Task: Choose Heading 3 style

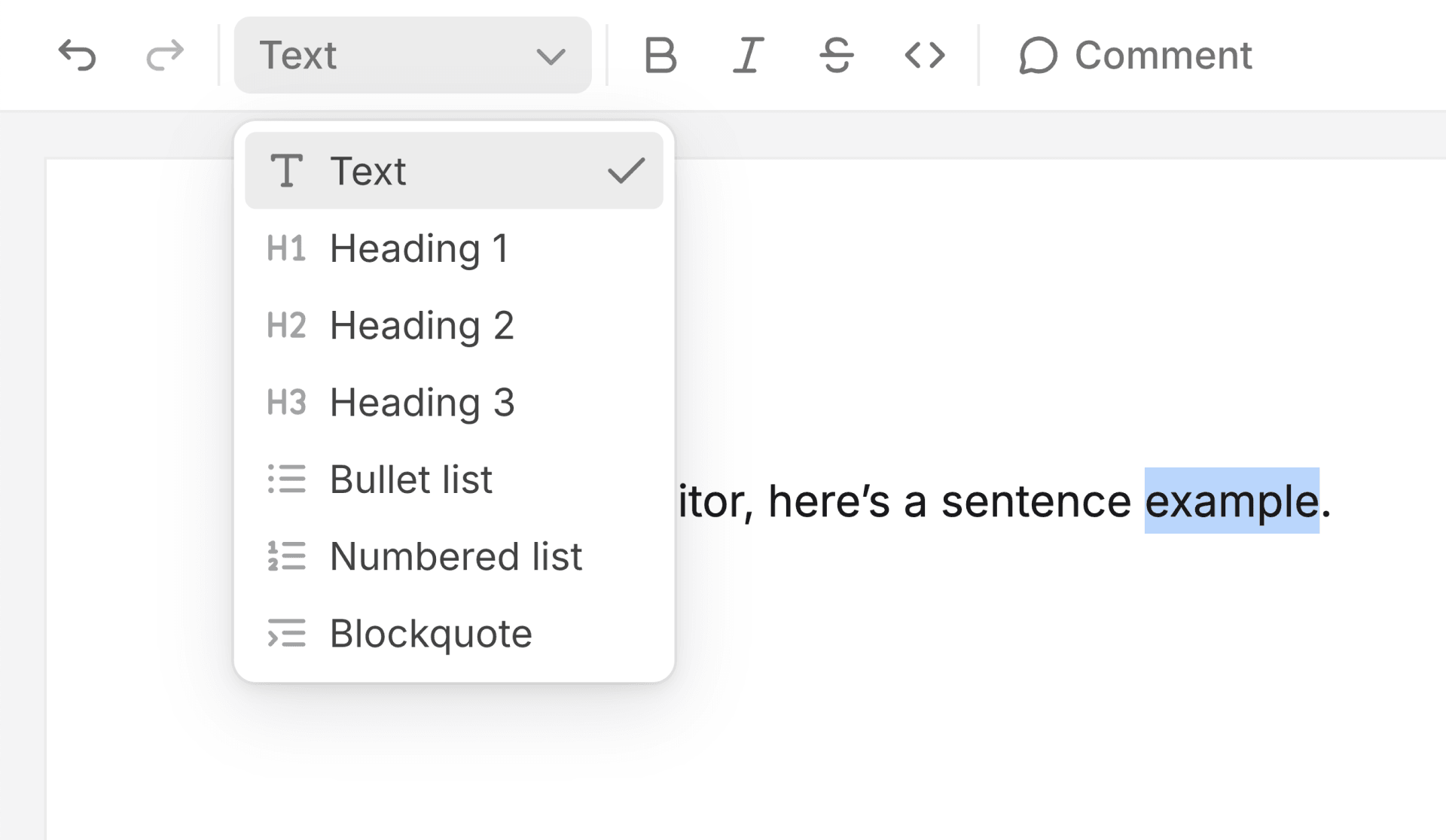Action: 422,403
